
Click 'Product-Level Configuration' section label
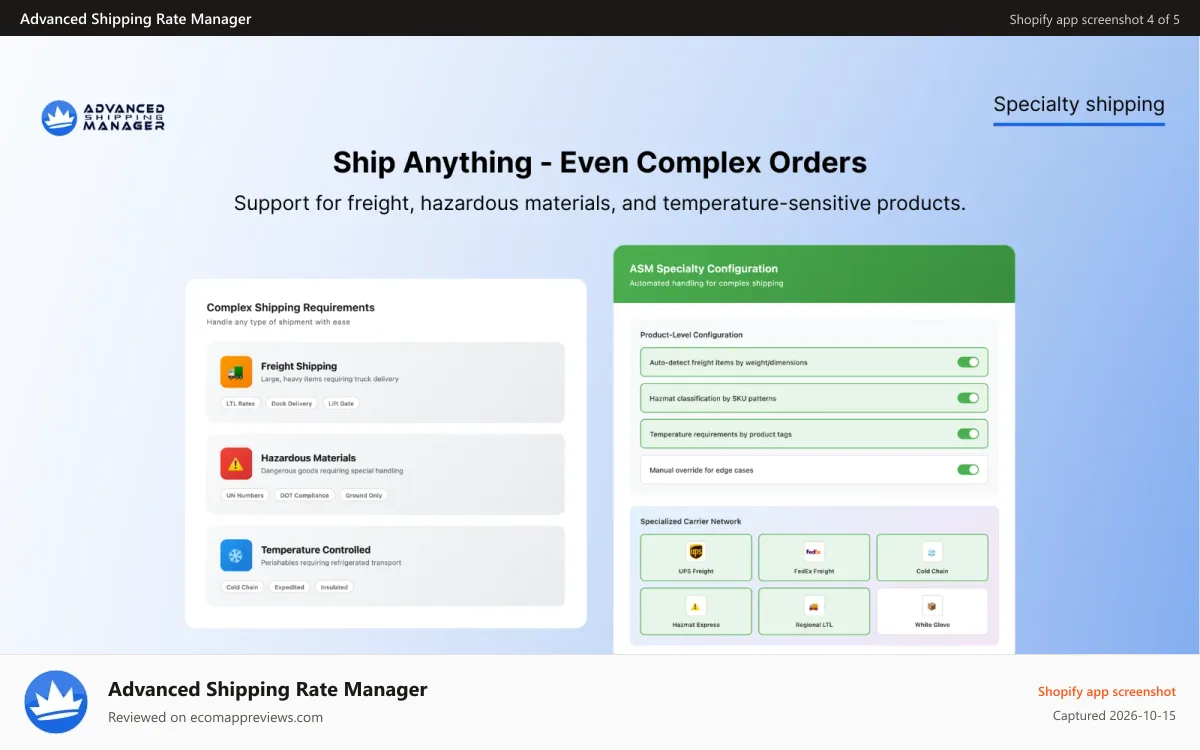pyautogui.click(x=691, y=335)
